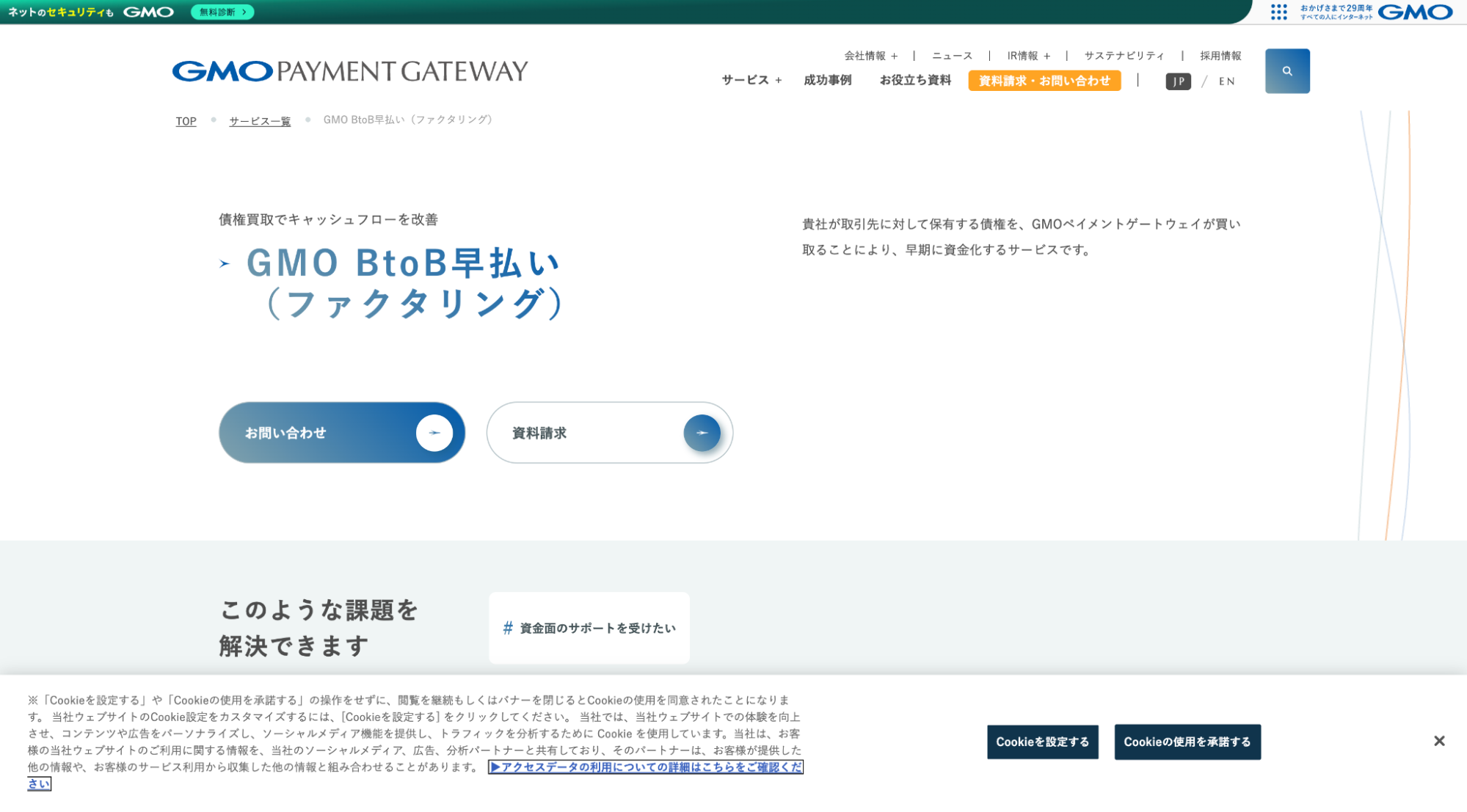The image size is (1467, 812).
Task: Click the orange 資料請求・お問い合わせ button
Action: [1044, 81]
